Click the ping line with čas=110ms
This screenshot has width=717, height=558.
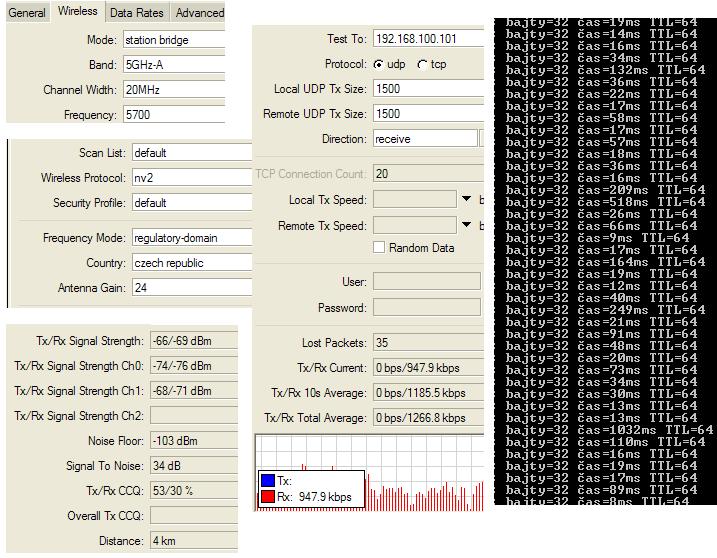pyautogui.click(x=605, y=442)
